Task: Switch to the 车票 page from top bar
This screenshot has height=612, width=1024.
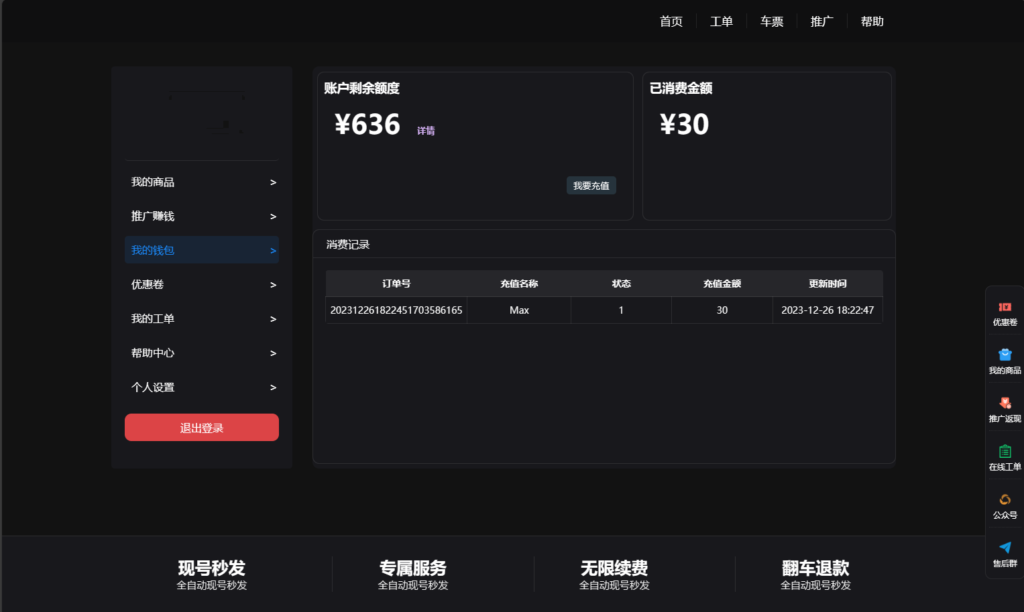Action: pyautogui.click(x=771, y=20)
